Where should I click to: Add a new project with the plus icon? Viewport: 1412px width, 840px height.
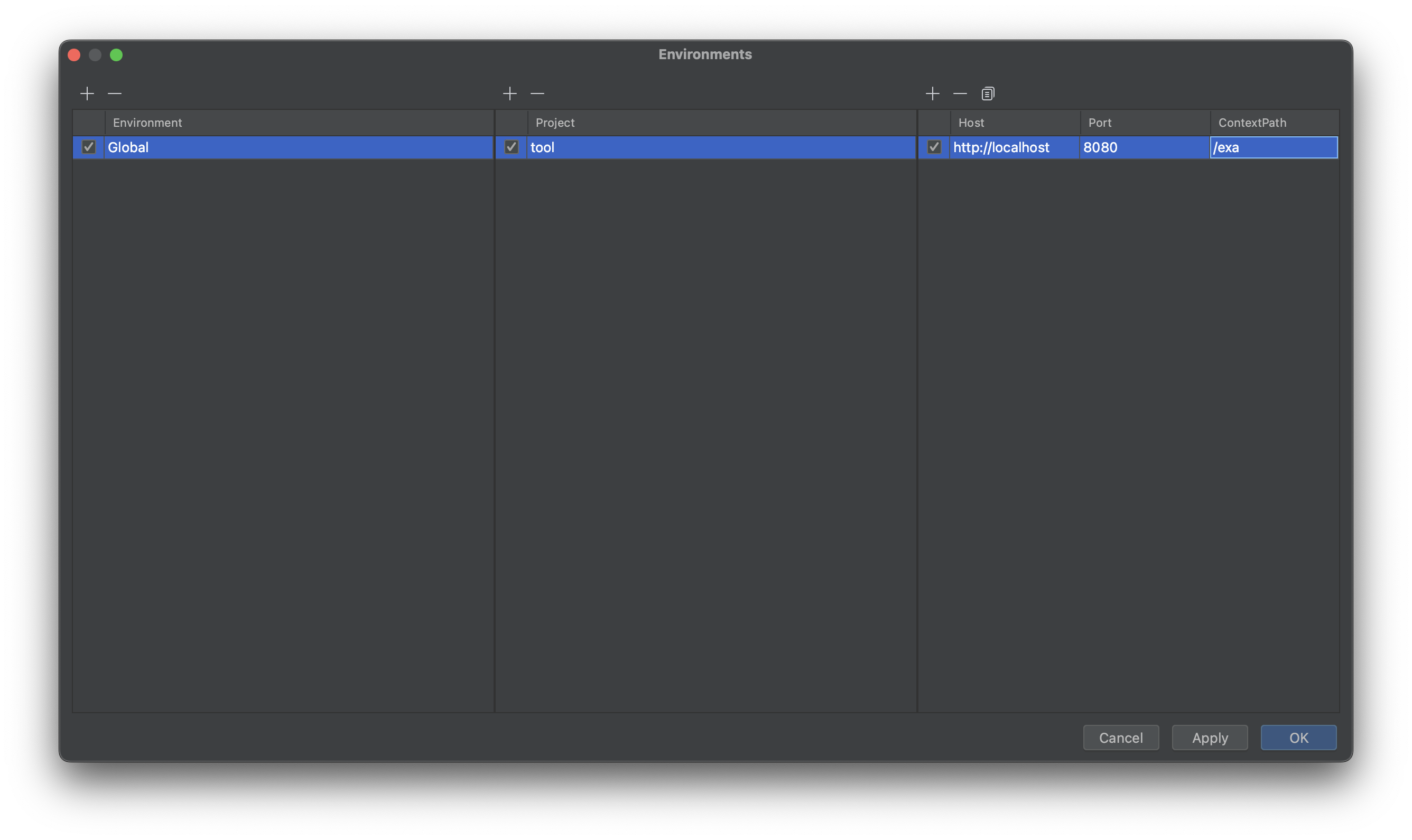509,93
